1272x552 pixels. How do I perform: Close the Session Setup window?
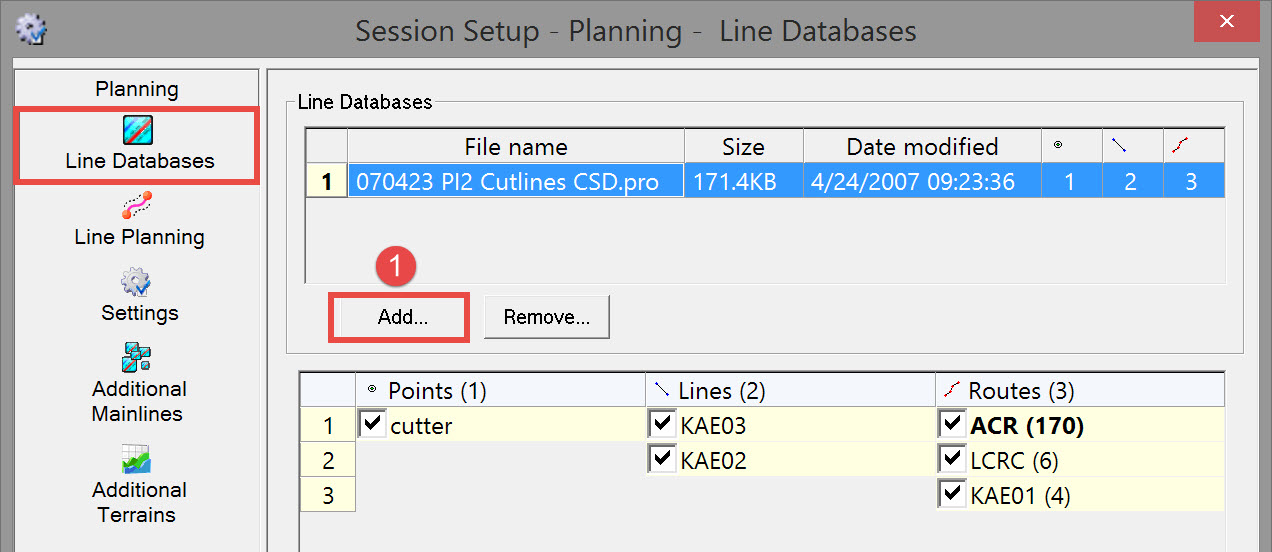click(x=1225, y=22)
